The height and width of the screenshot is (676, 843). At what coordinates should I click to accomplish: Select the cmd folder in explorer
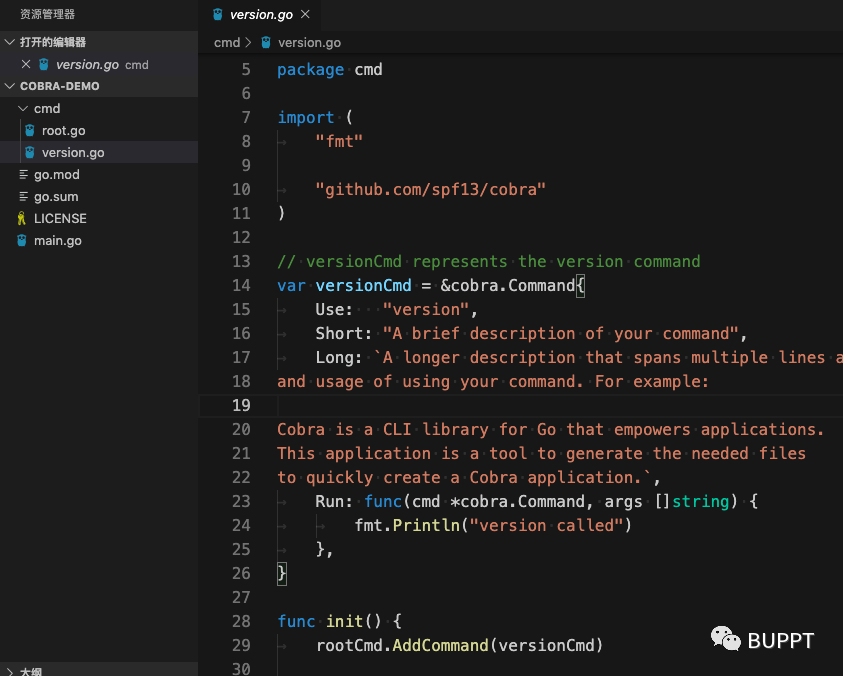99,109
